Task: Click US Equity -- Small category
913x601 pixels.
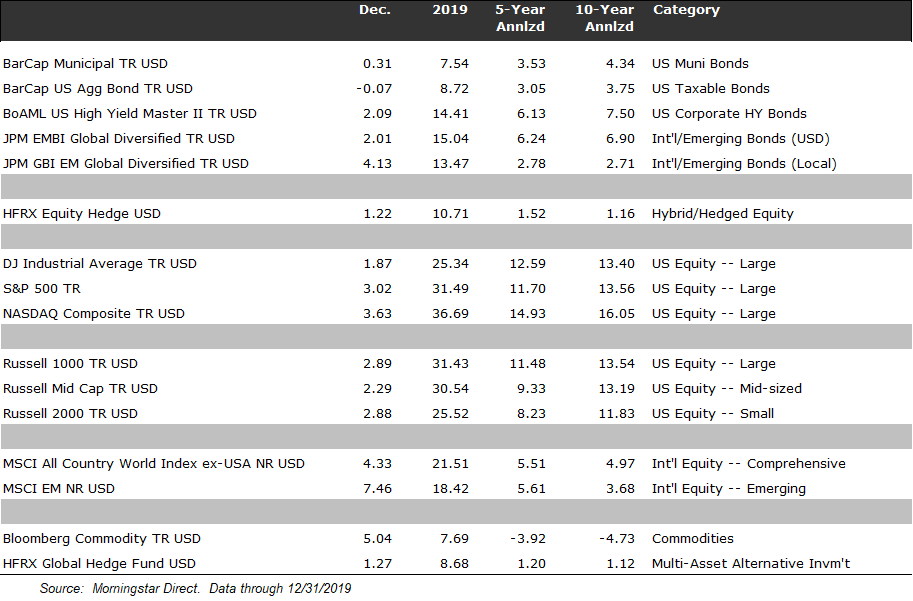Action: (713, 414)
